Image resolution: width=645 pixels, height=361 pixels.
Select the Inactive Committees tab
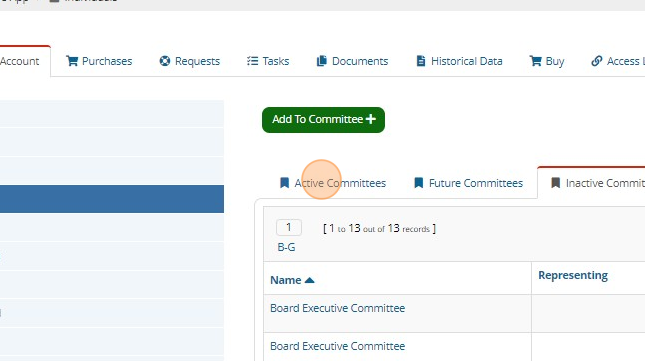click(x=592, y=183)
